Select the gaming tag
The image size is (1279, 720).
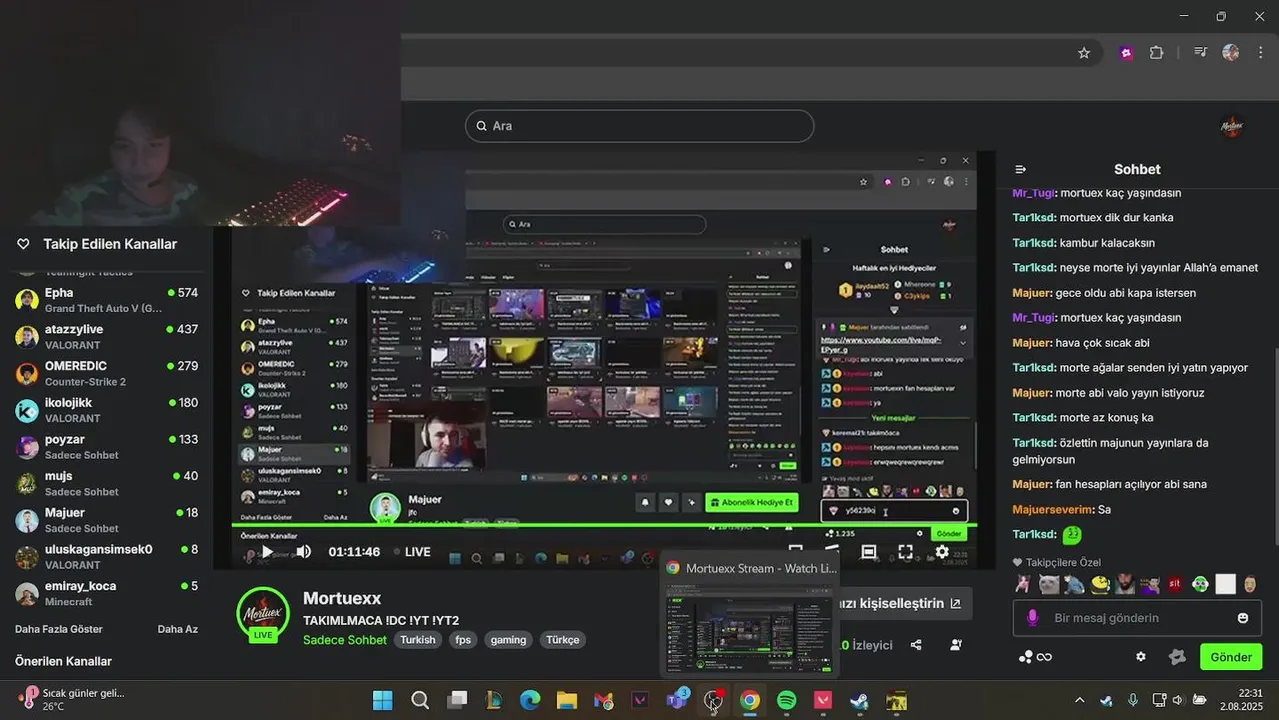point(508,640)
